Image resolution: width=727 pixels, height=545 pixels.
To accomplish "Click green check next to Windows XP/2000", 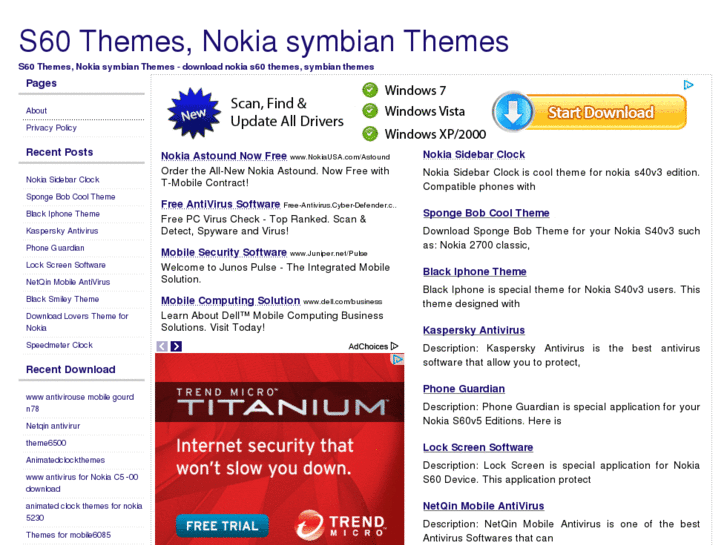I will point(370,134).
